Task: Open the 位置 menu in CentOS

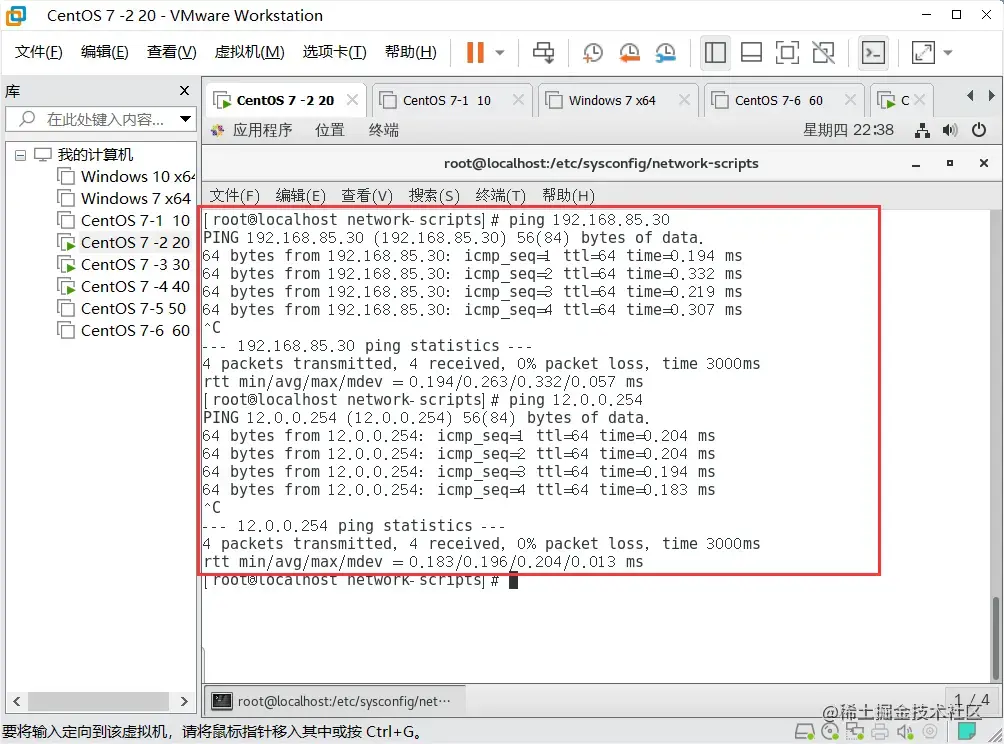Action: click(330, 131)
